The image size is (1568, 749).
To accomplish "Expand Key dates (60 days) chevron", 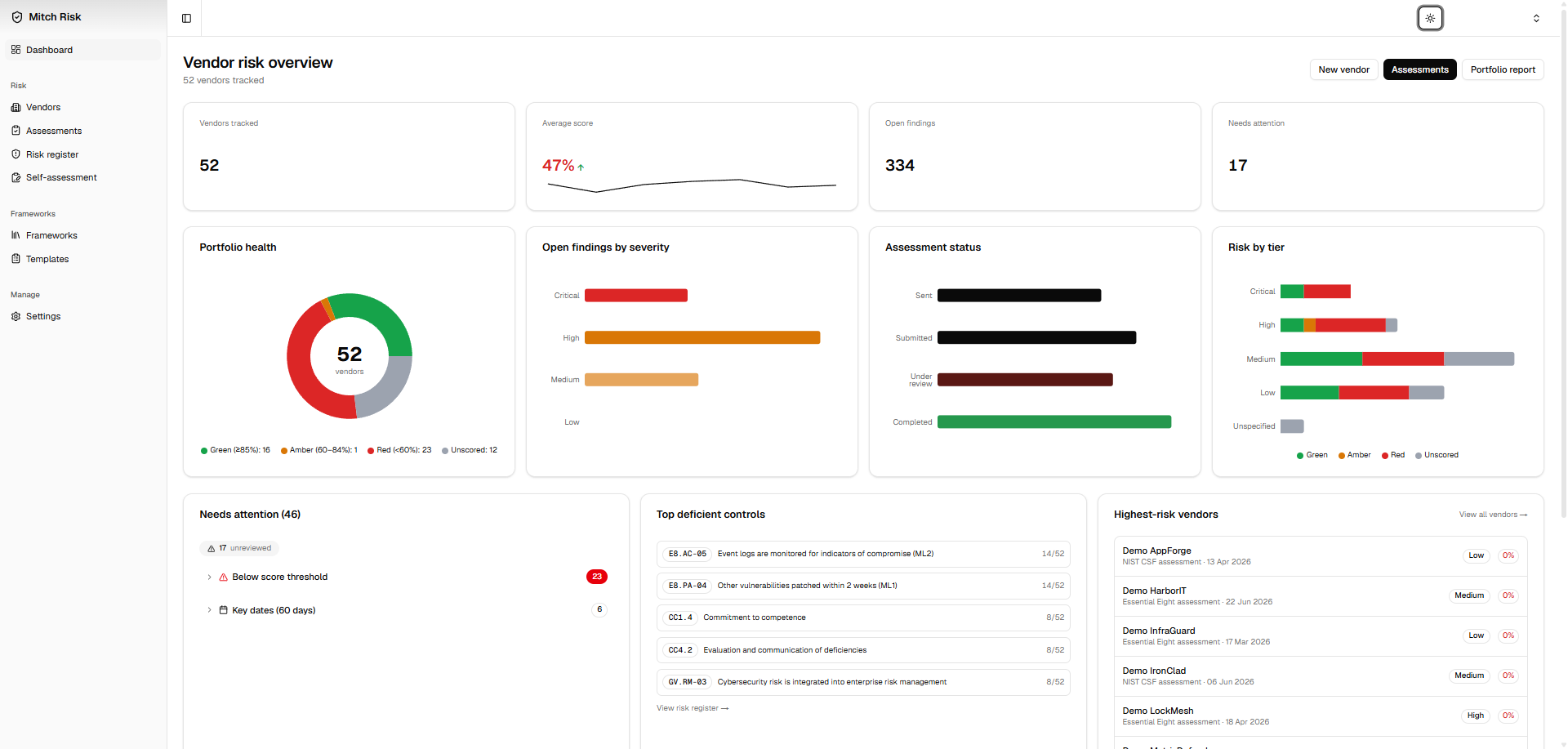I will pyautogui.click(x=209, y=610).
